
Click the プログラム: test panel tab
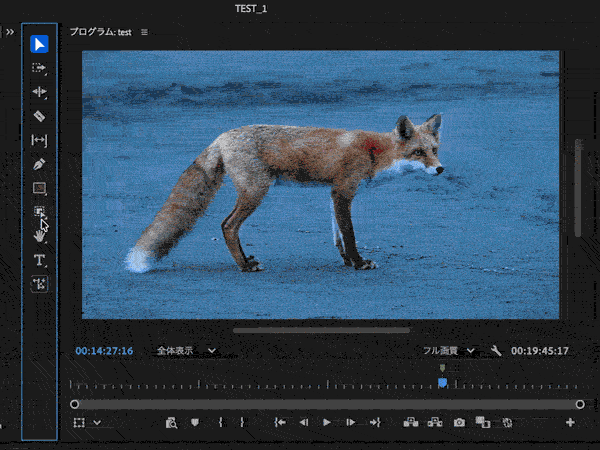101,32
